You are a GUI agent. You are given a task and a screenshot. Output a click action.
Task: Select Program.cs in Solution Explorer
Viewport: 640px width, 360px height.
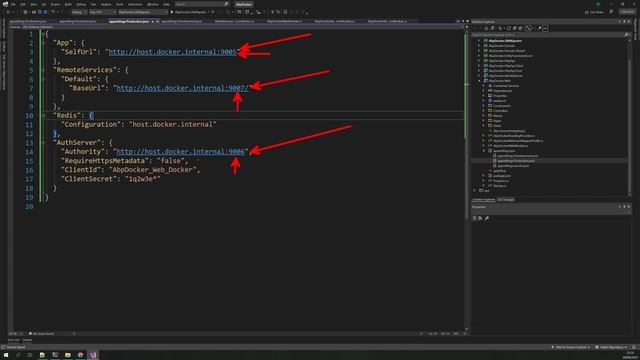[x=501, y=181]
